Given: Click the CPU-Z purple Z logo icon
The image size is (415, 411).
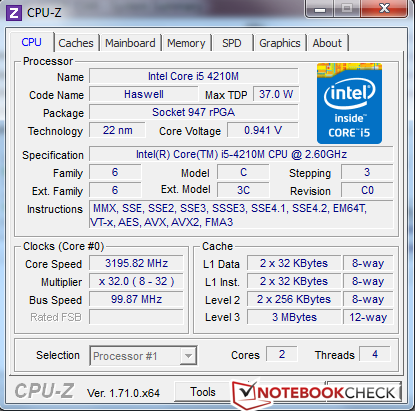Looking at the screenshot, I should [14, 13].
